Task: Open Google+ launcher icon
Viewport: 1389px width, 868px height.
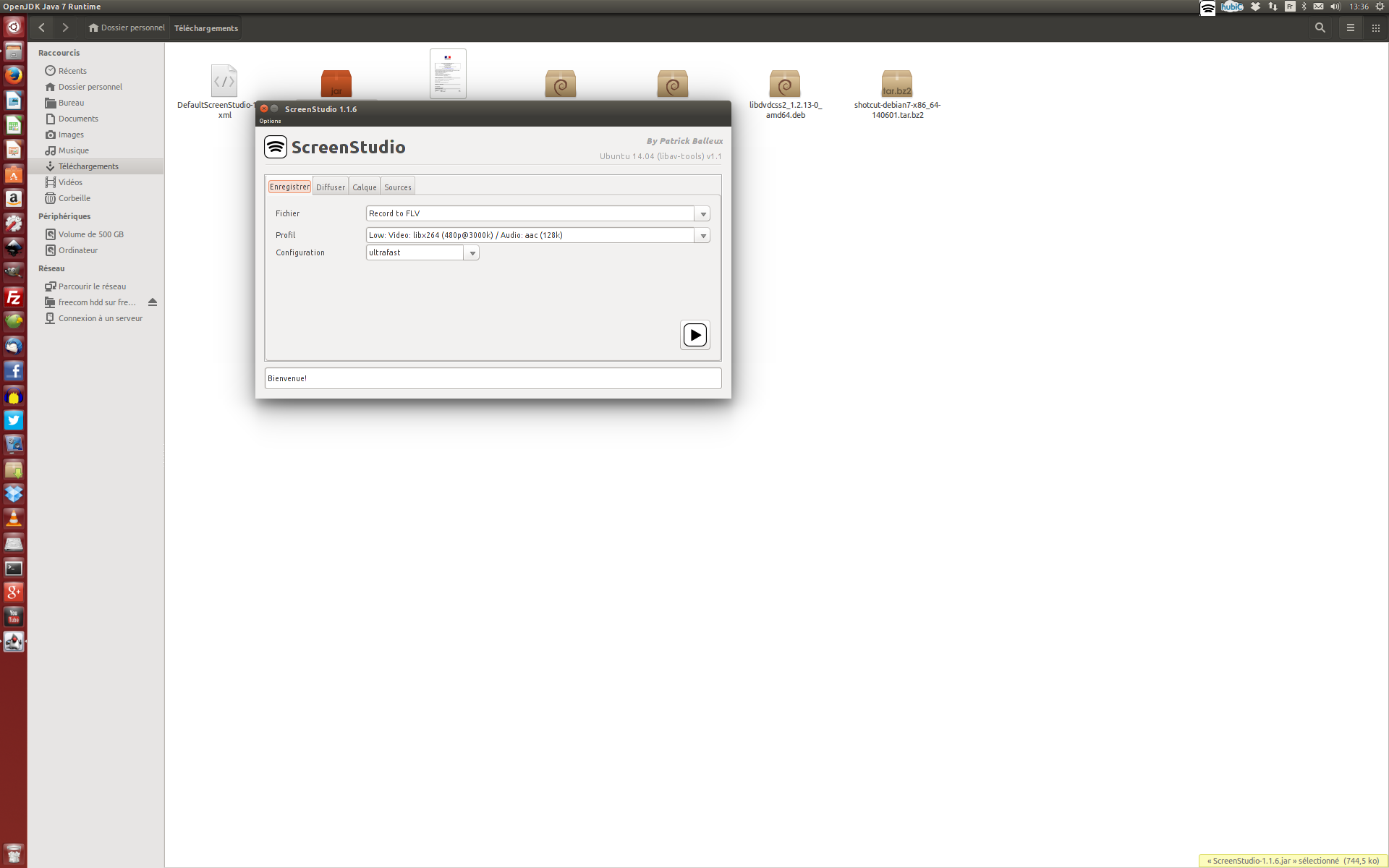Action: click(14, 592)
